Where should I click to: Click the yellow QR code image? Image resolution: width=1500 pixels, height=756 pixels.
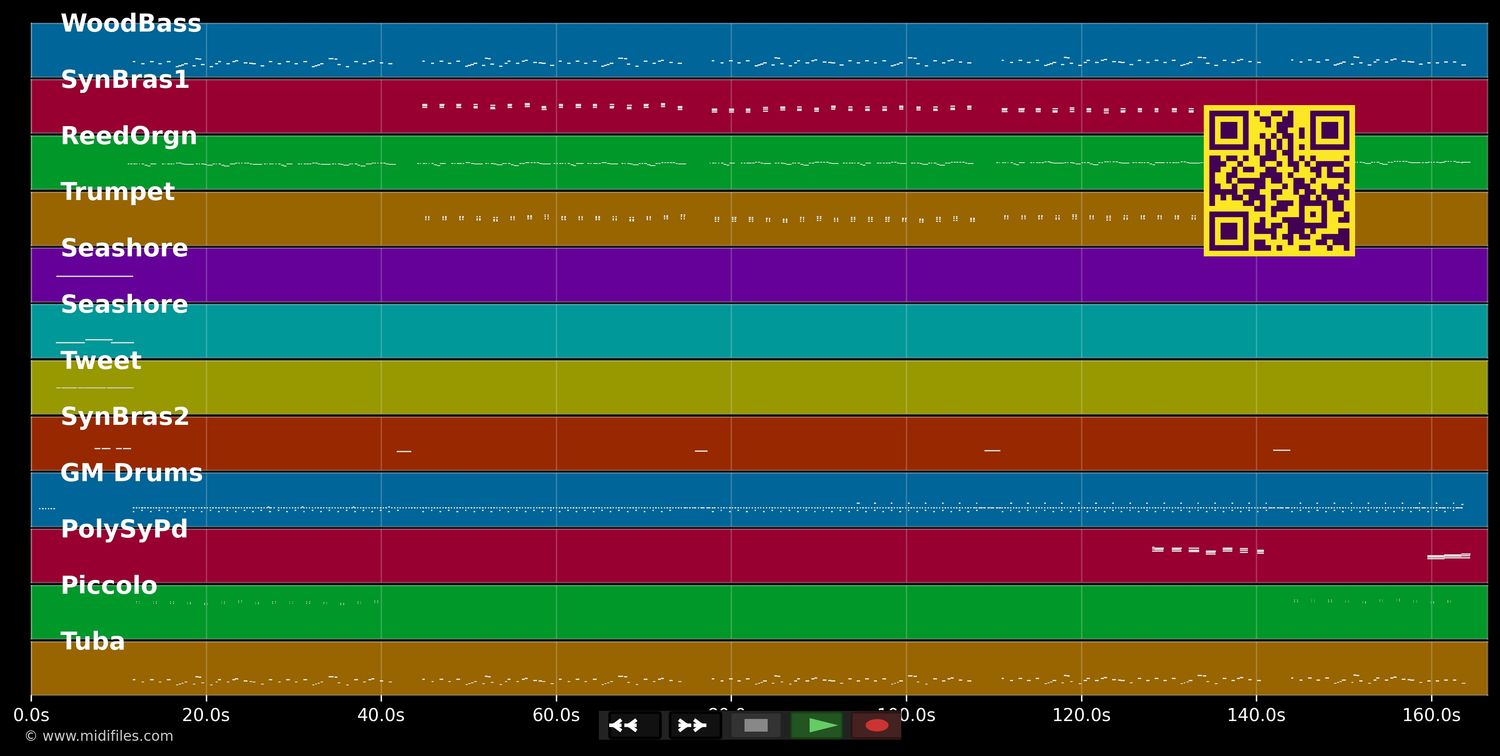coord(1279,180)
